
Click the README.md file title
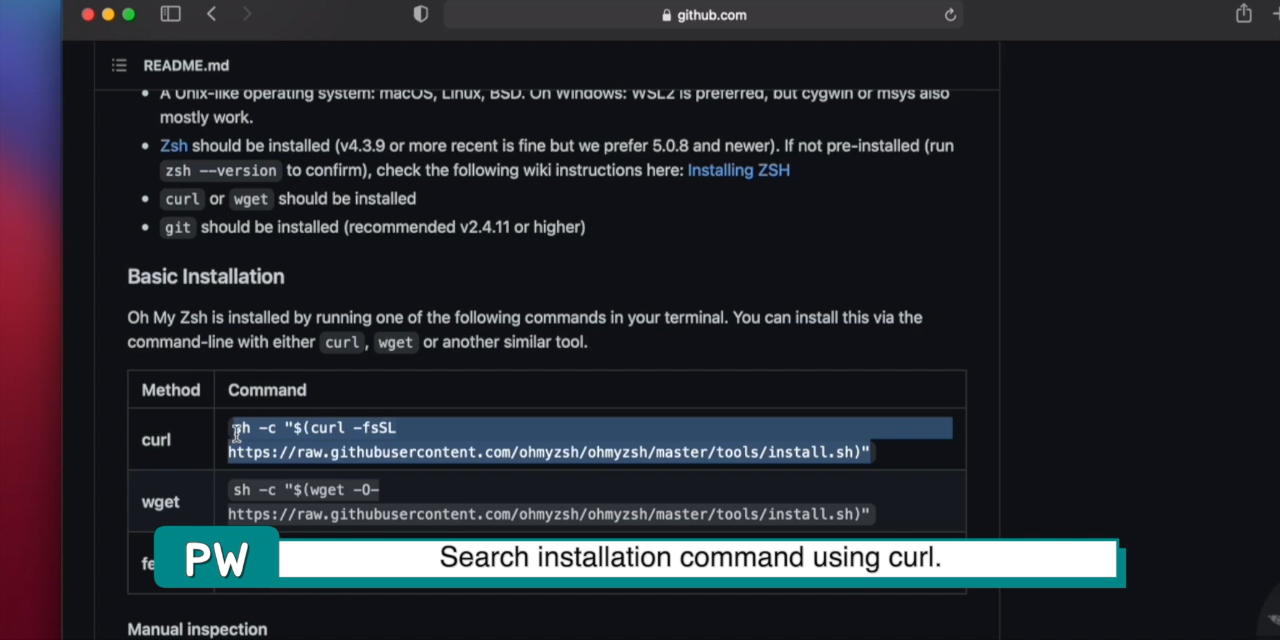186,65
